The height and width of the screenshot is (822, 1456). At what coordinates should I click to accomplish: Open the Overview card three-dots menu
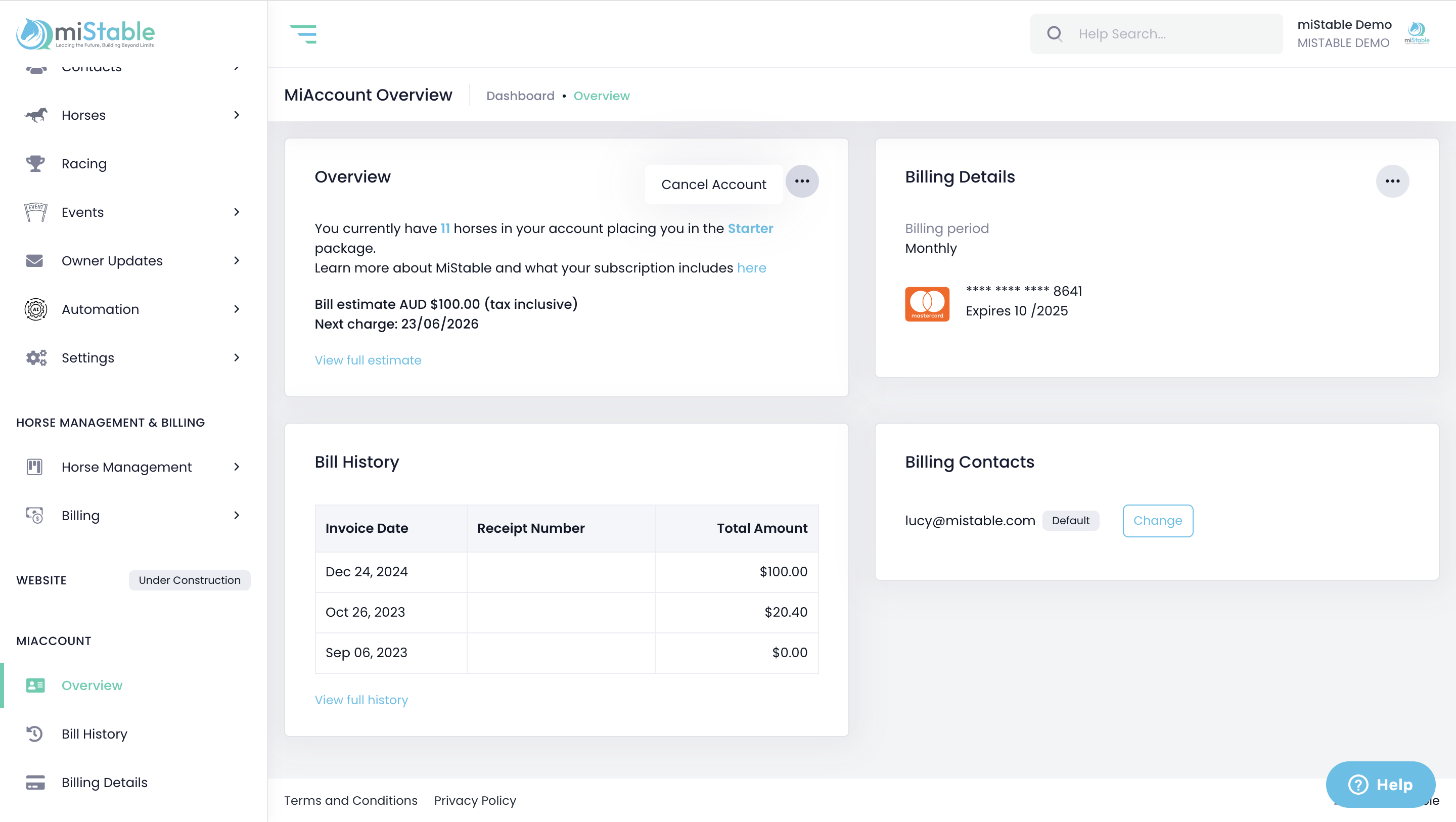(x=801, y=181)
